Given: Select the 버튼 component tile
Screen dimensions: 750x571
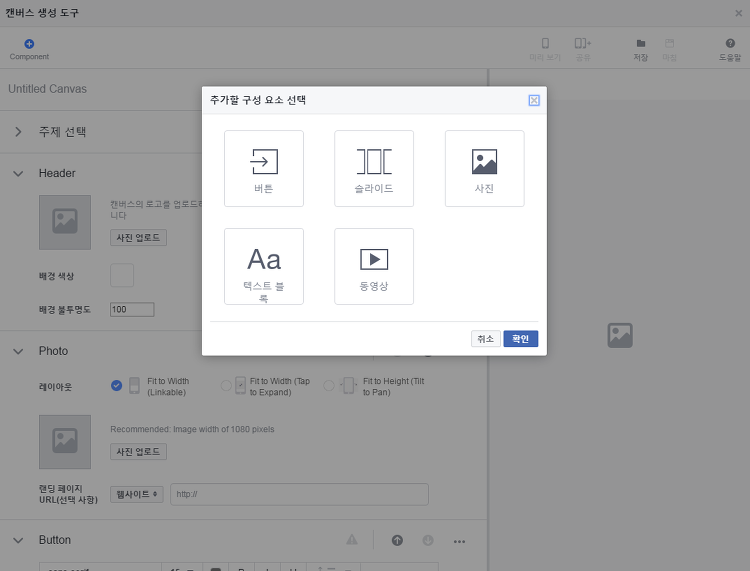Looking at the screenshot, I should (x=264, y=168).
